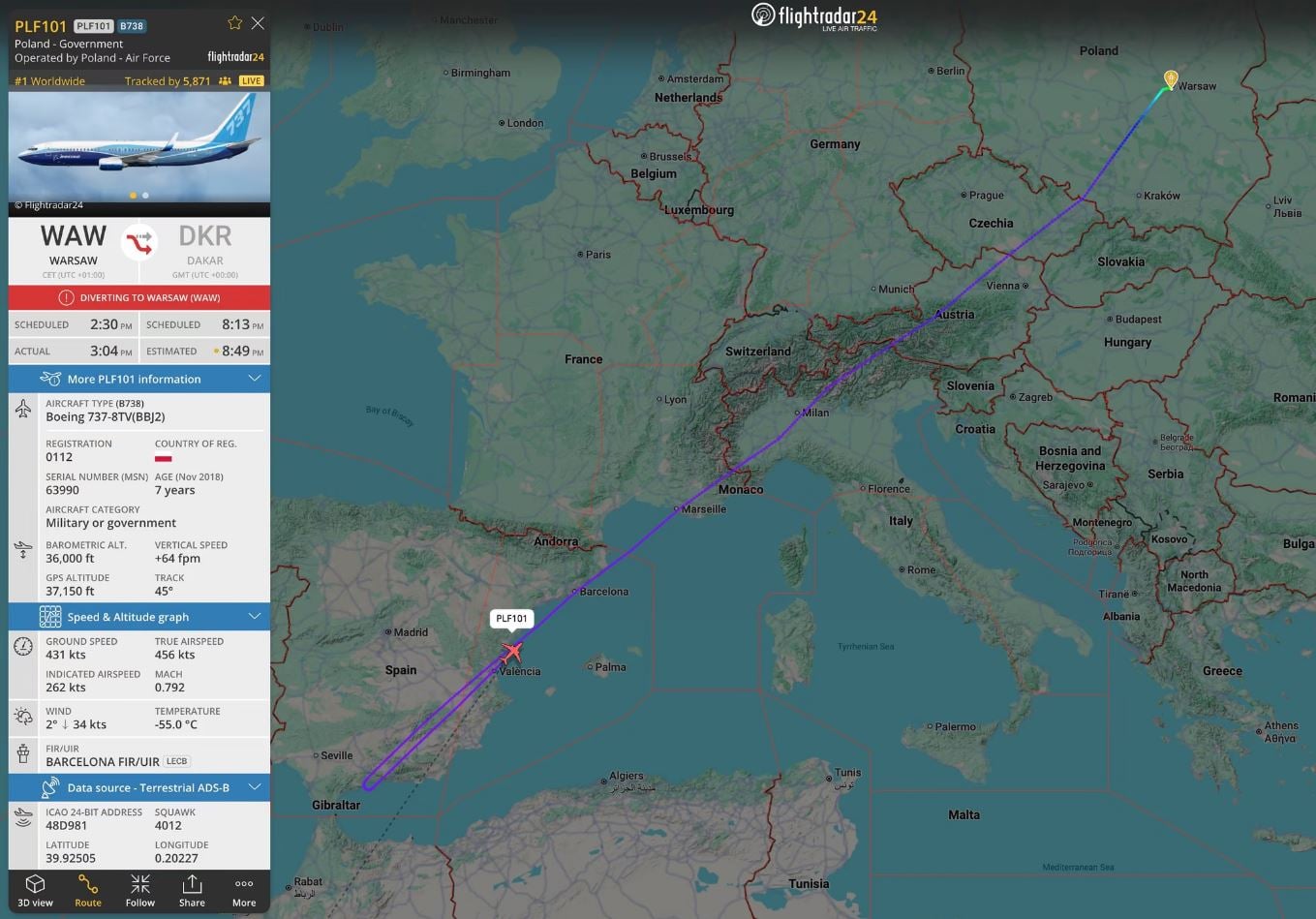Click the transponder icon beside ICAO address
Screen dimensions: 1316x919
click(23, 818)
